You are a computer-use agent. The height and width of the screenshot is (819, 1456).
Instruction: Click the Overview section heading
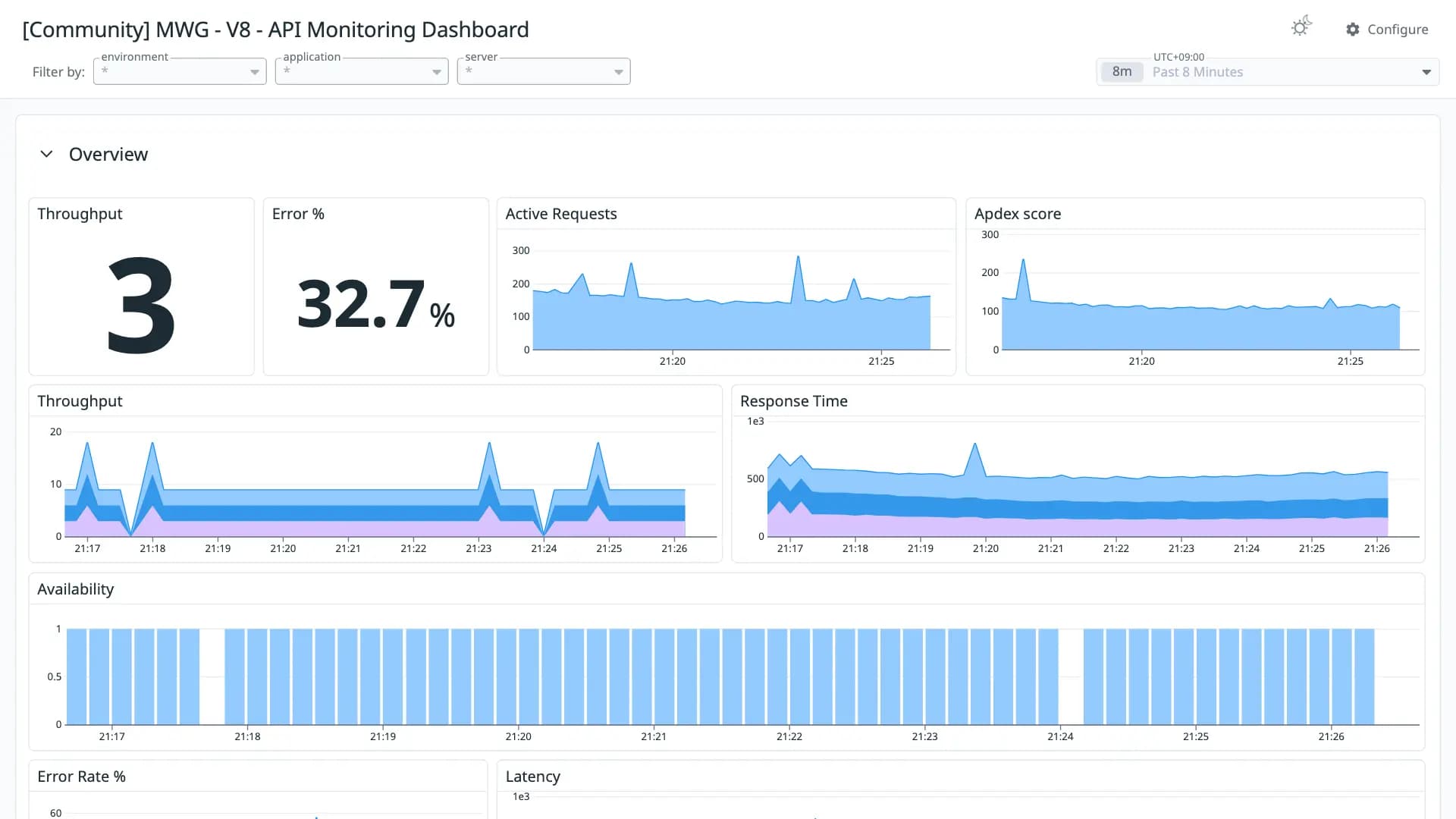point(108,154)
